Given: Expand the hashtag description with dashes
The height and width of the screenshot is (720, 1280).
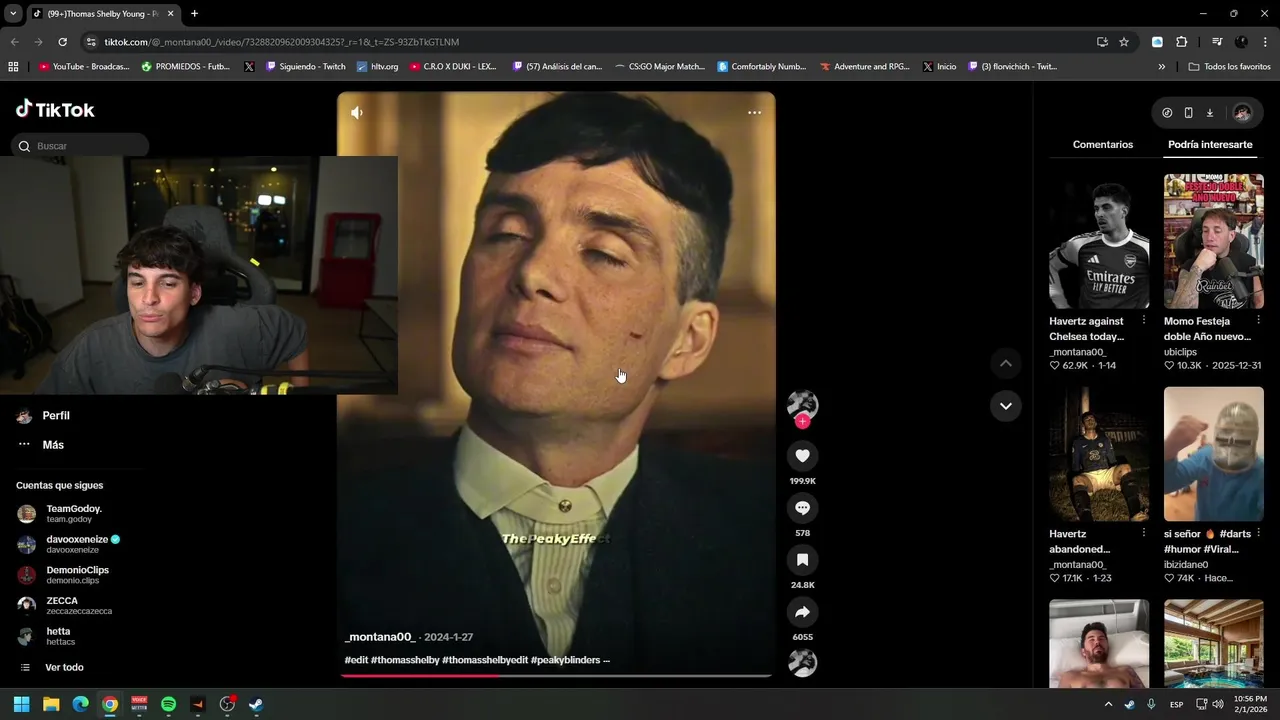Looking at the screenshot, I should click(606, 660).
